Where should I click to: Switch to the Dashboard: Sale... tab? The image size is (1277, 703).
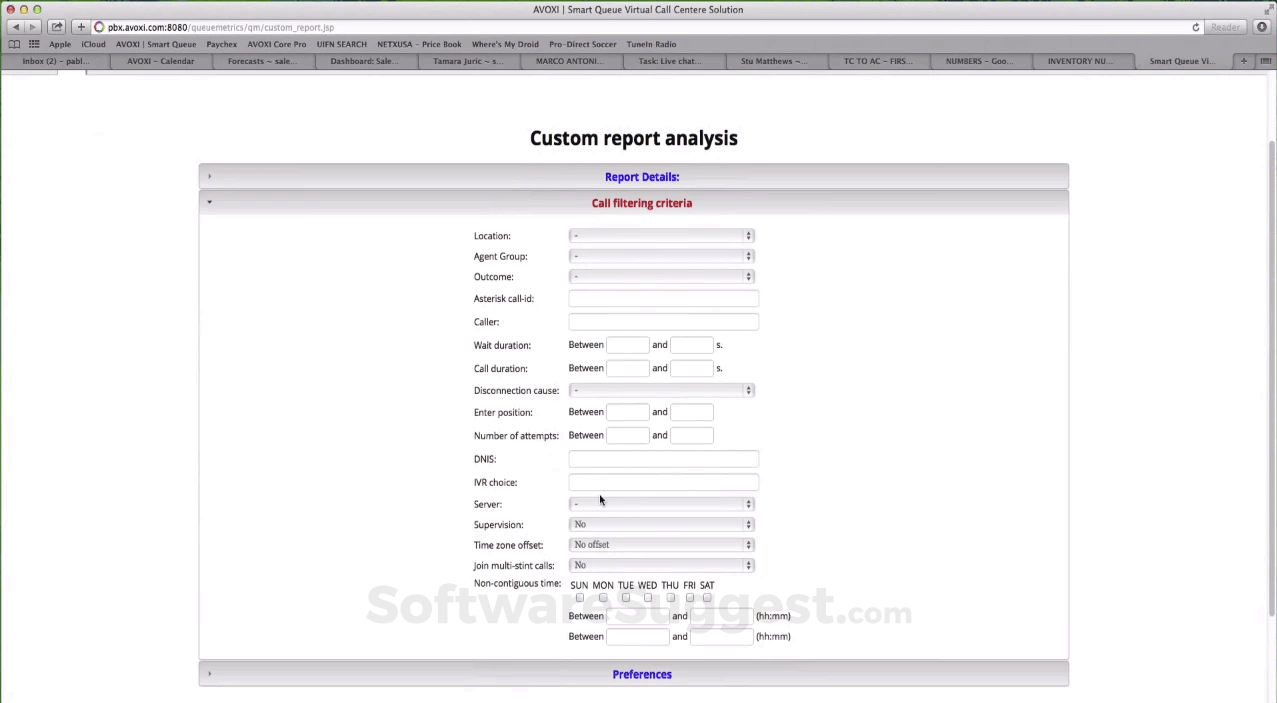coord(364,61)
